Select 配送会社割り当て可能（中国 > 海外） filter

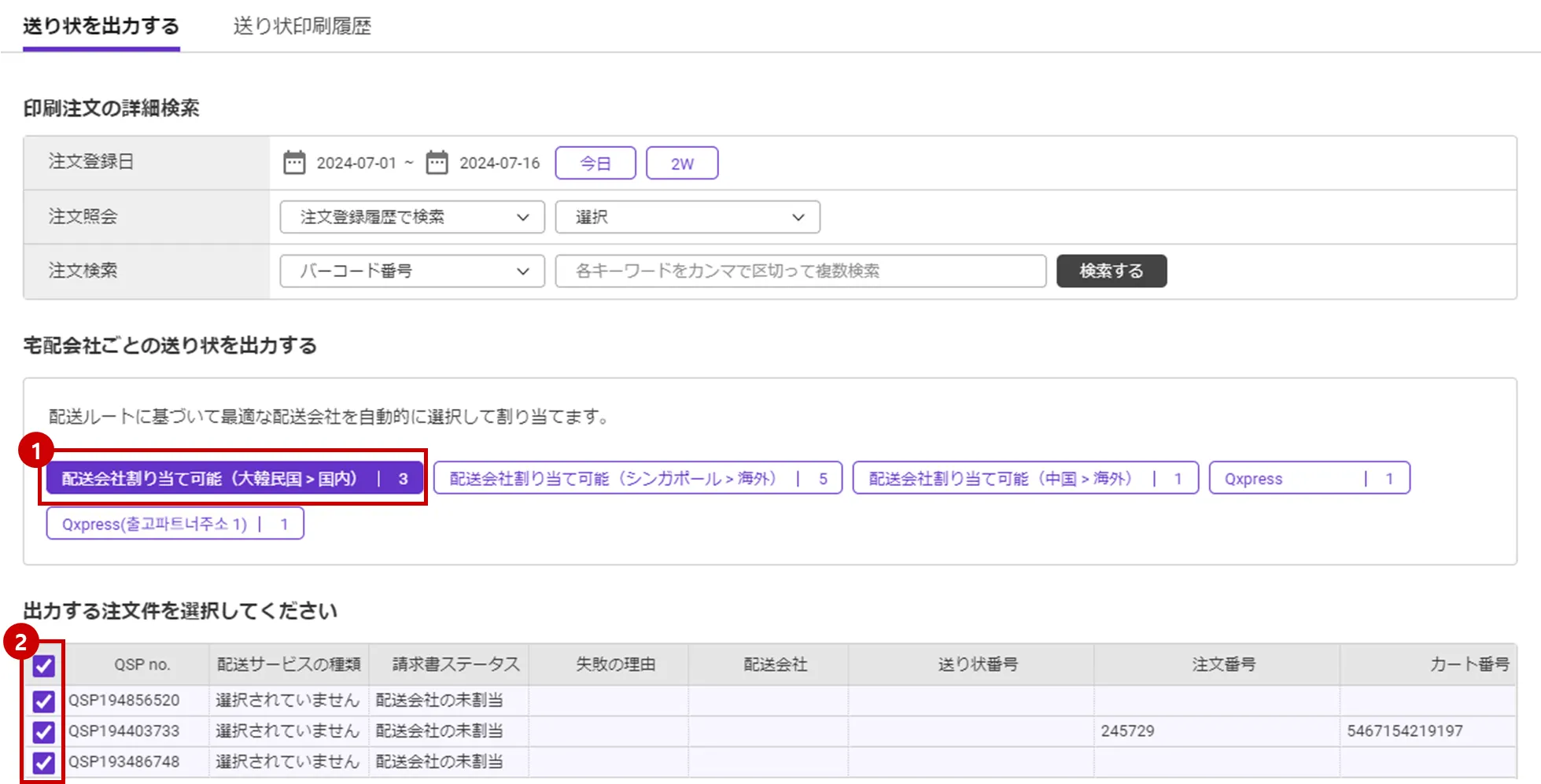click(x=1026, y=478)
